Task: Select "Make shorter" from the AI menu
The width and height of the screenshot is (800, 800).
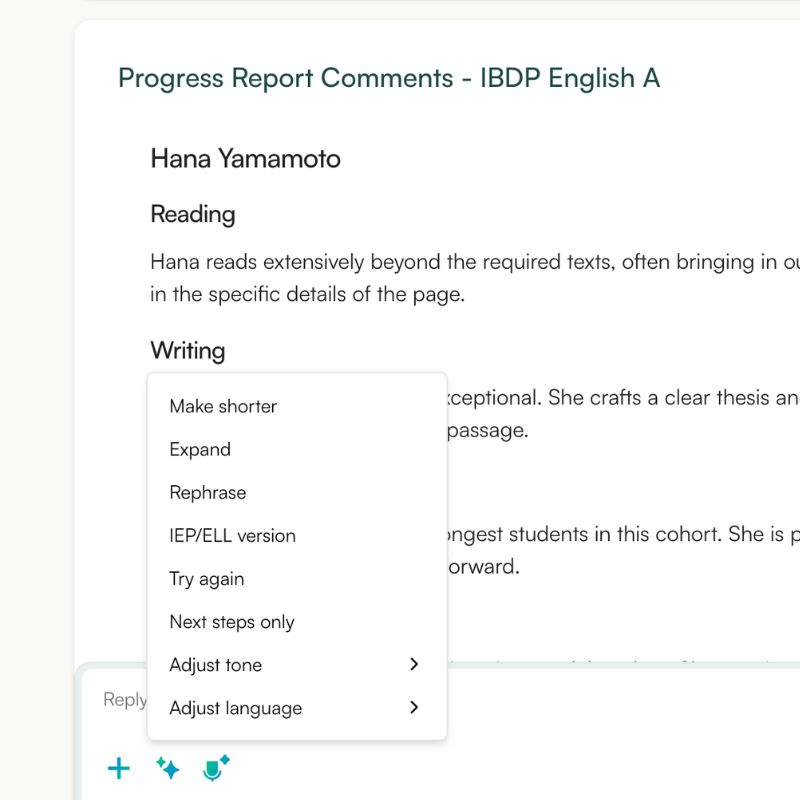Action: click(x=223, y=406)
